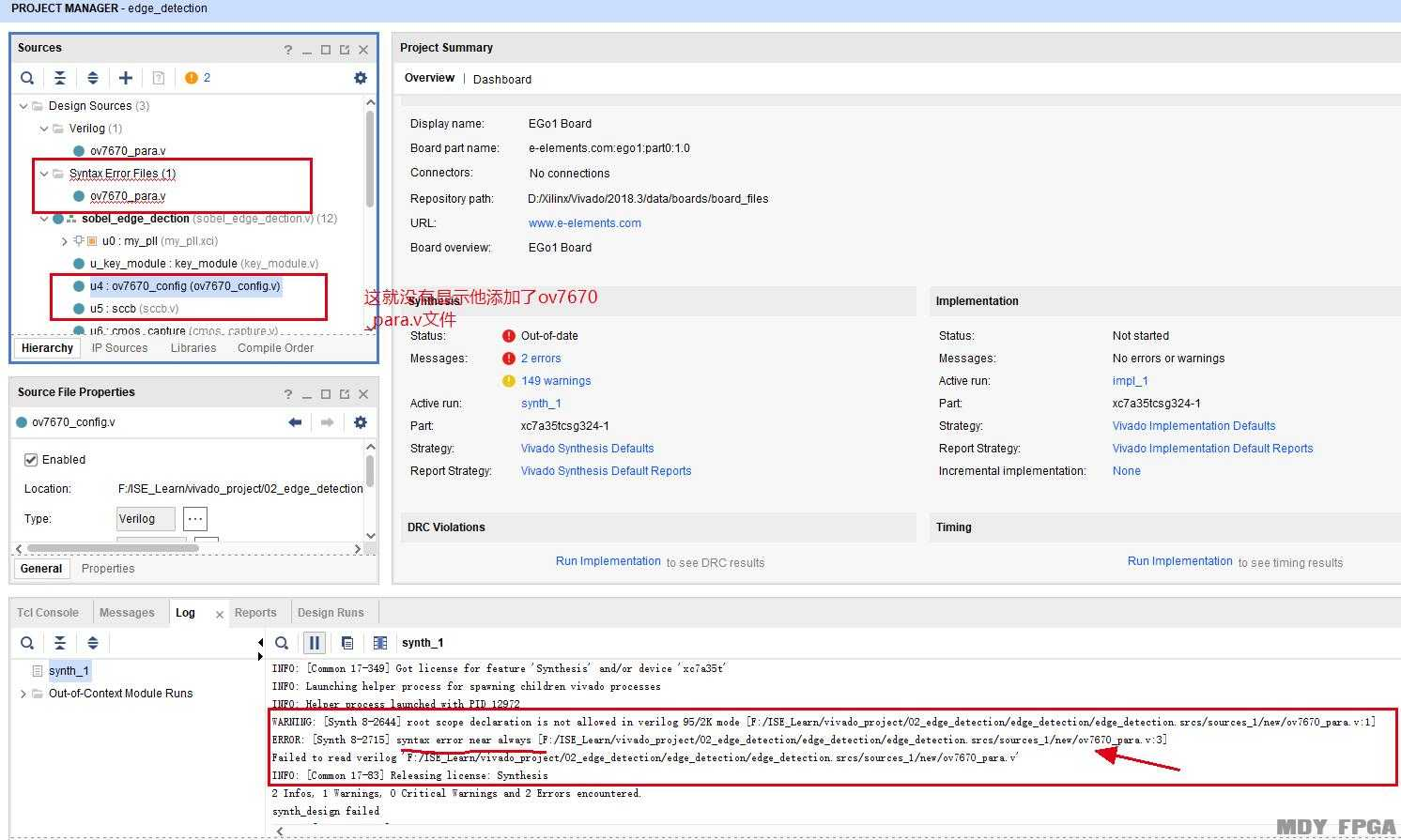
Task: Open the Design Runs tab
Action: tap(331, 613)
